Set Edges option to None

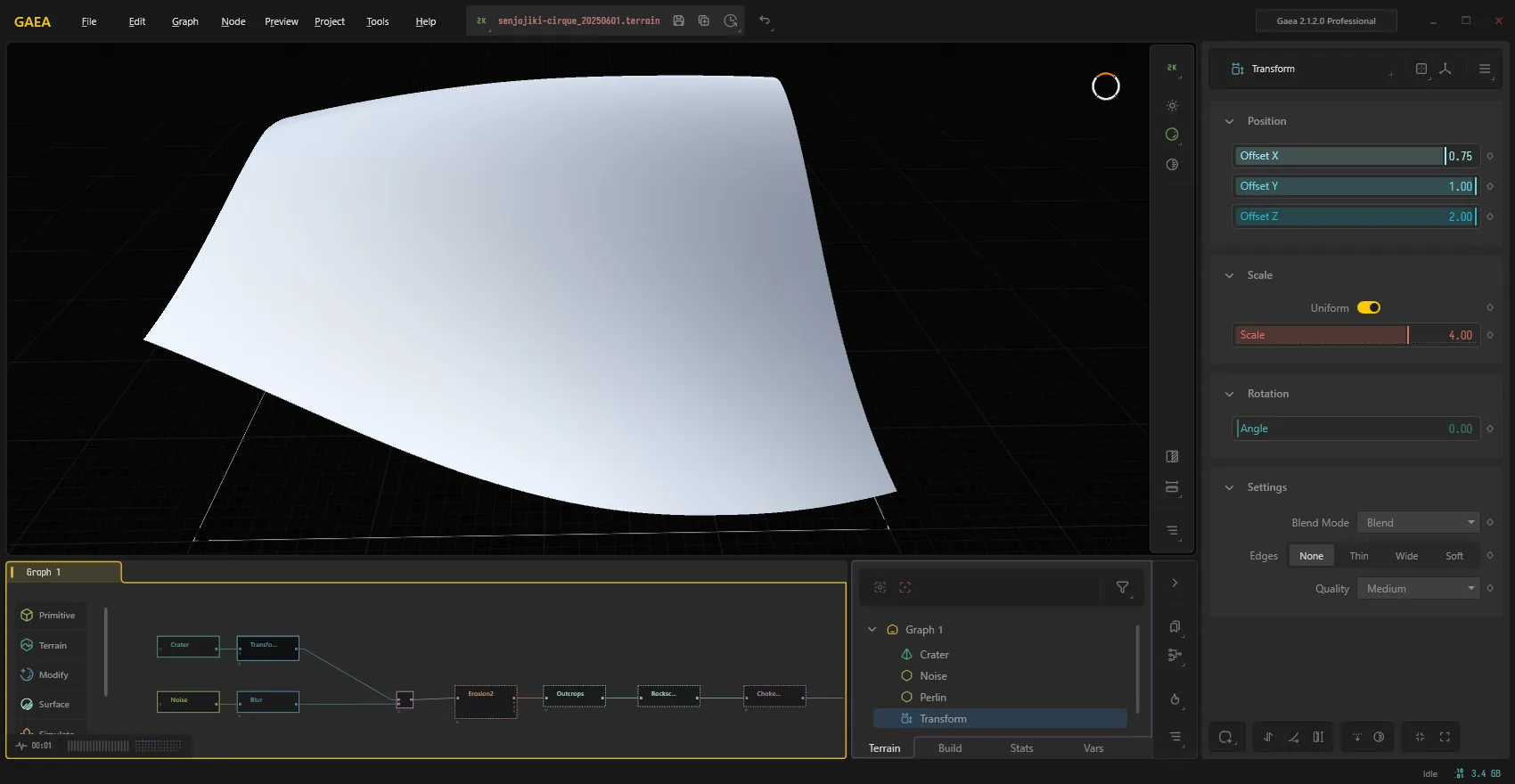coord(1311,556)
